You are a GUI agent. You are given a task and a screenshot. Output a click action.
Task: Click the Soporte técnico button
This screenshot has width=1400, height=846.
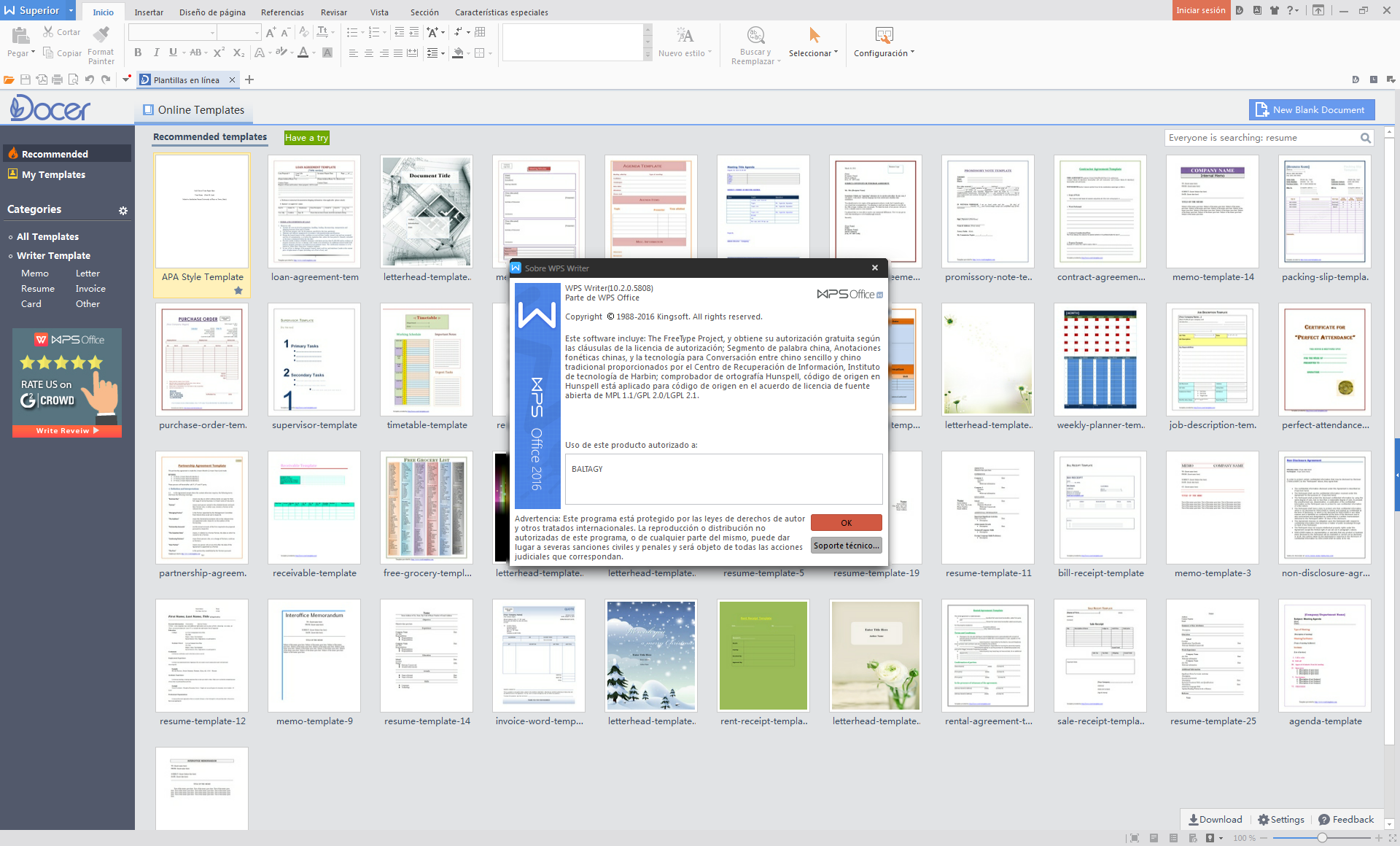point(846,546)
